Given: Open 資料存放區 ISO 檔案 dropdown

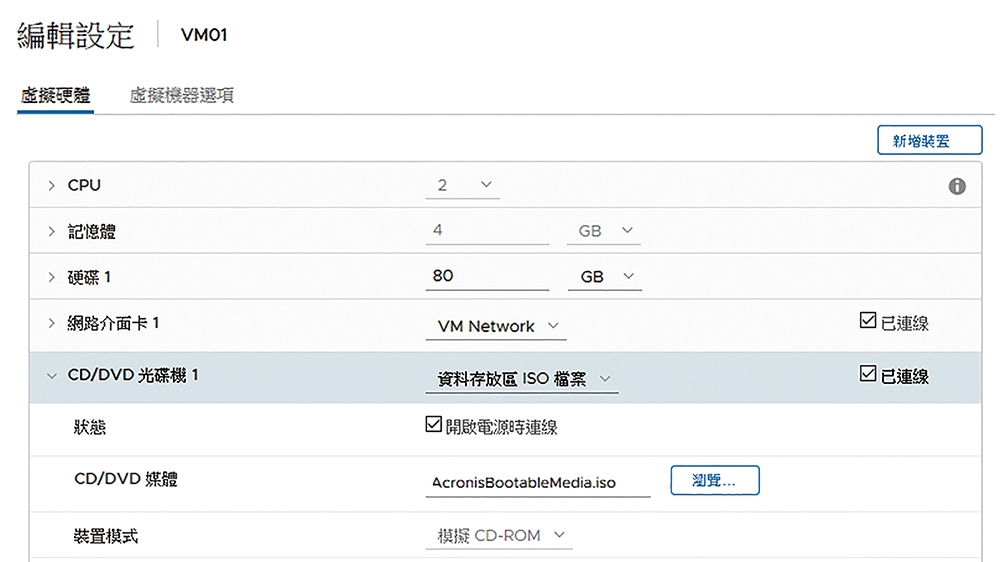Looking at the screenshot, I should (522, 380).
